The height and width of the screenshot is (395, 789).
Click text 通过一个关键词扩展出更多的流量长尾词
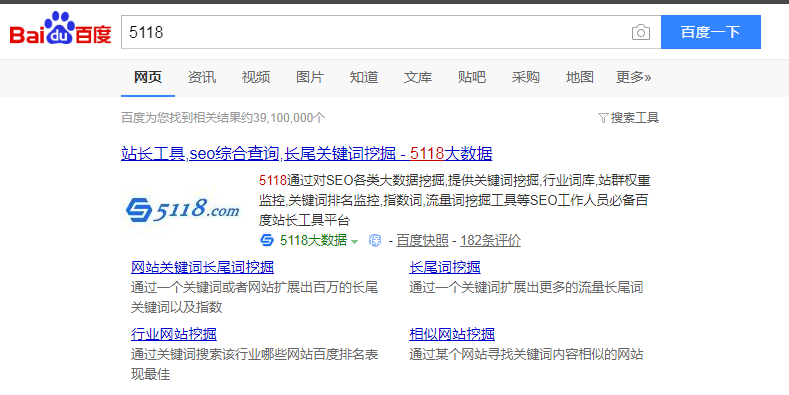(526, 288)
